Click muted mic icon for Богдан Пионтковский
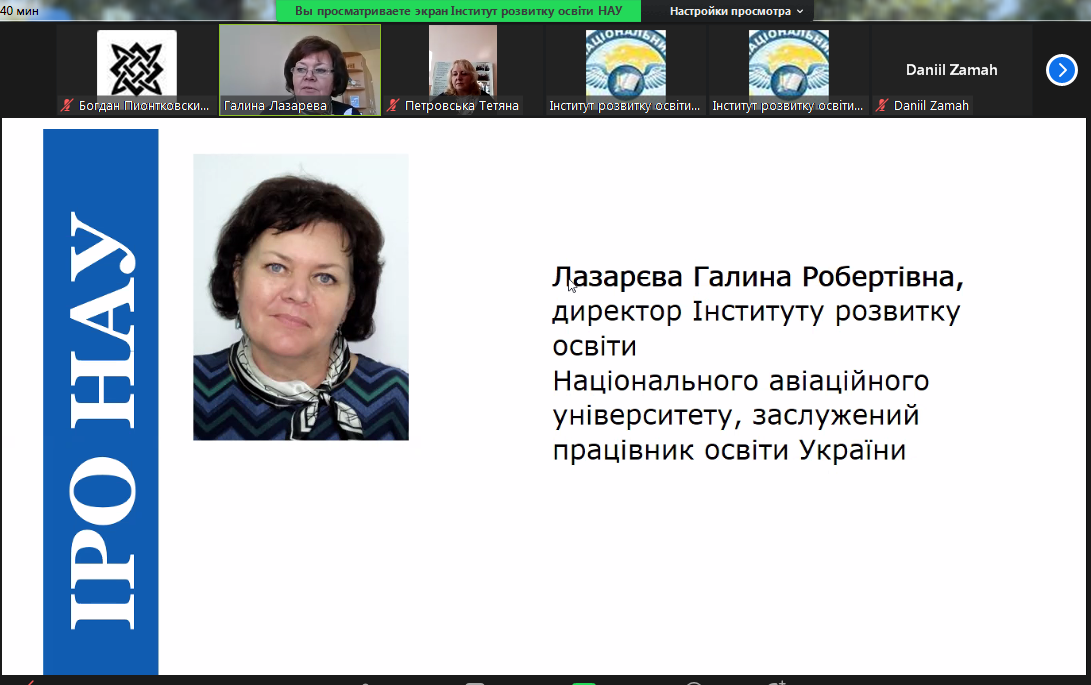 pyautogui.click(x=67, y=106)
